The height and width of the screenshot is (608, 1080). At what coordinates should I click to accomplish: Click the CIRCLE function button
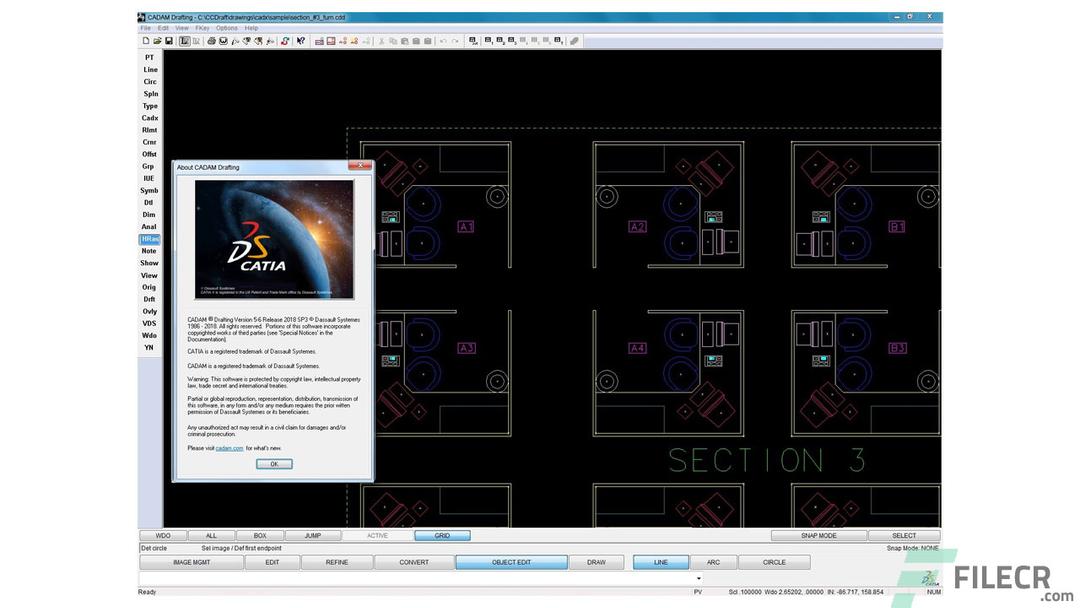(774, 561)
